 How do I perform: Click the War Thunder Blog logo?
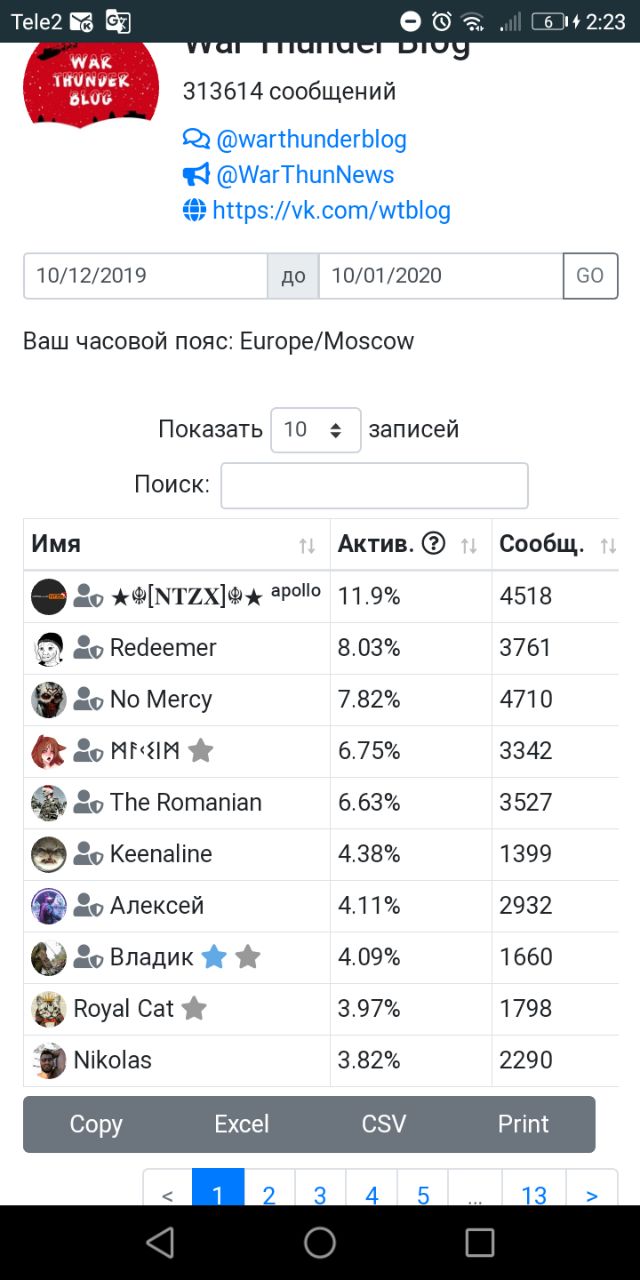(x=90, y=82)
